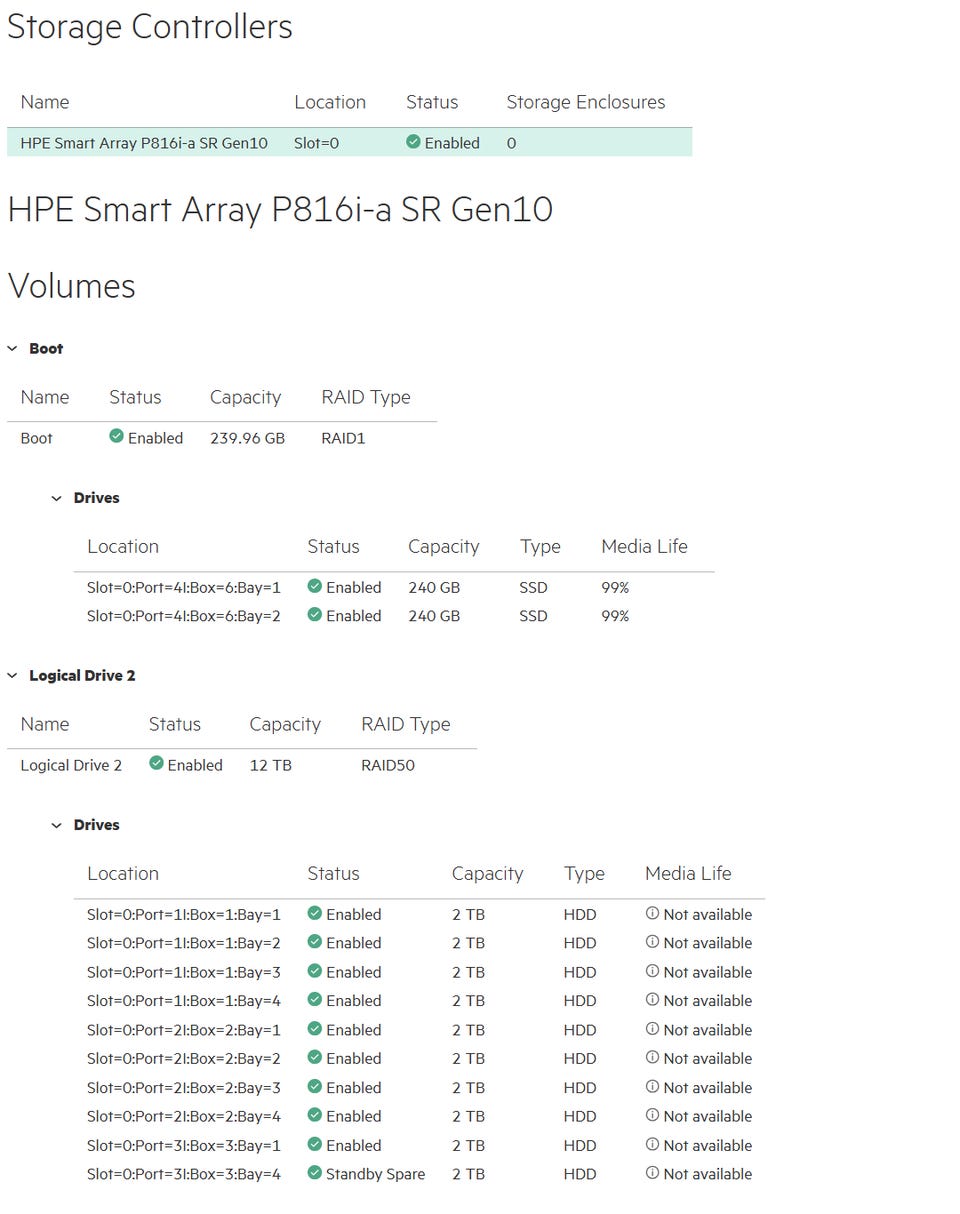
Task: Collapse the Drives list under Boot
Action: pyautogui.click(x=57, y=498)
